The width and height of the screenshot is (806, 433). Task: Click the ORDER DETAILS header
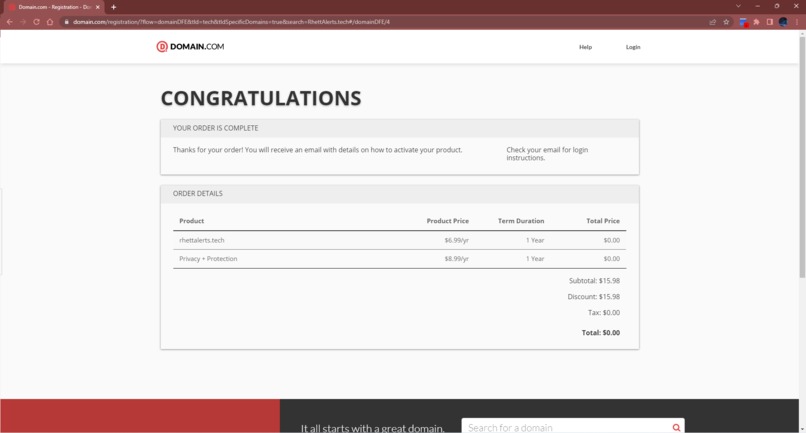pyautogui.click(x=198, y=193)
